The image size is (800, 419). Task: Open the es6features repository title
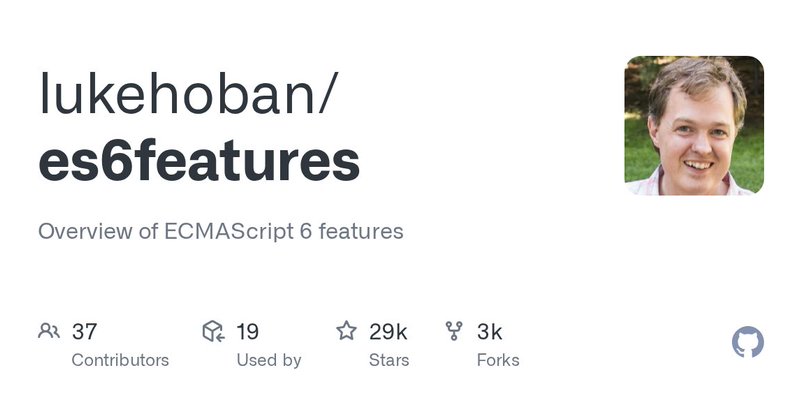199,161
